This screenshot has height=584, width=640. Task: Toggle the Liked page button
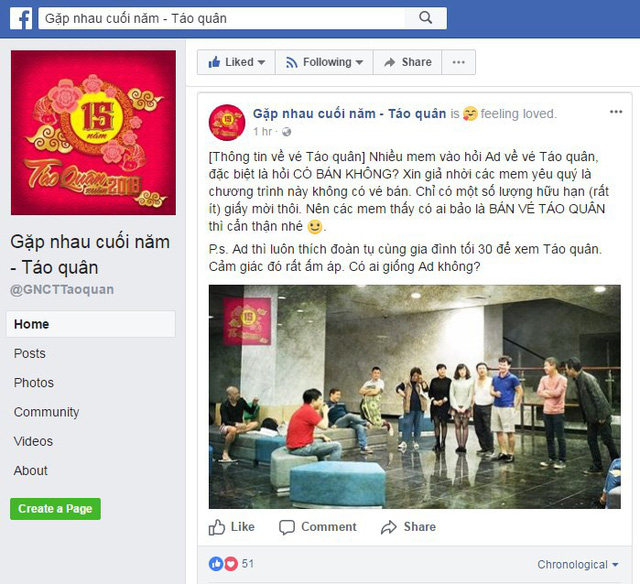click(236, 62)
